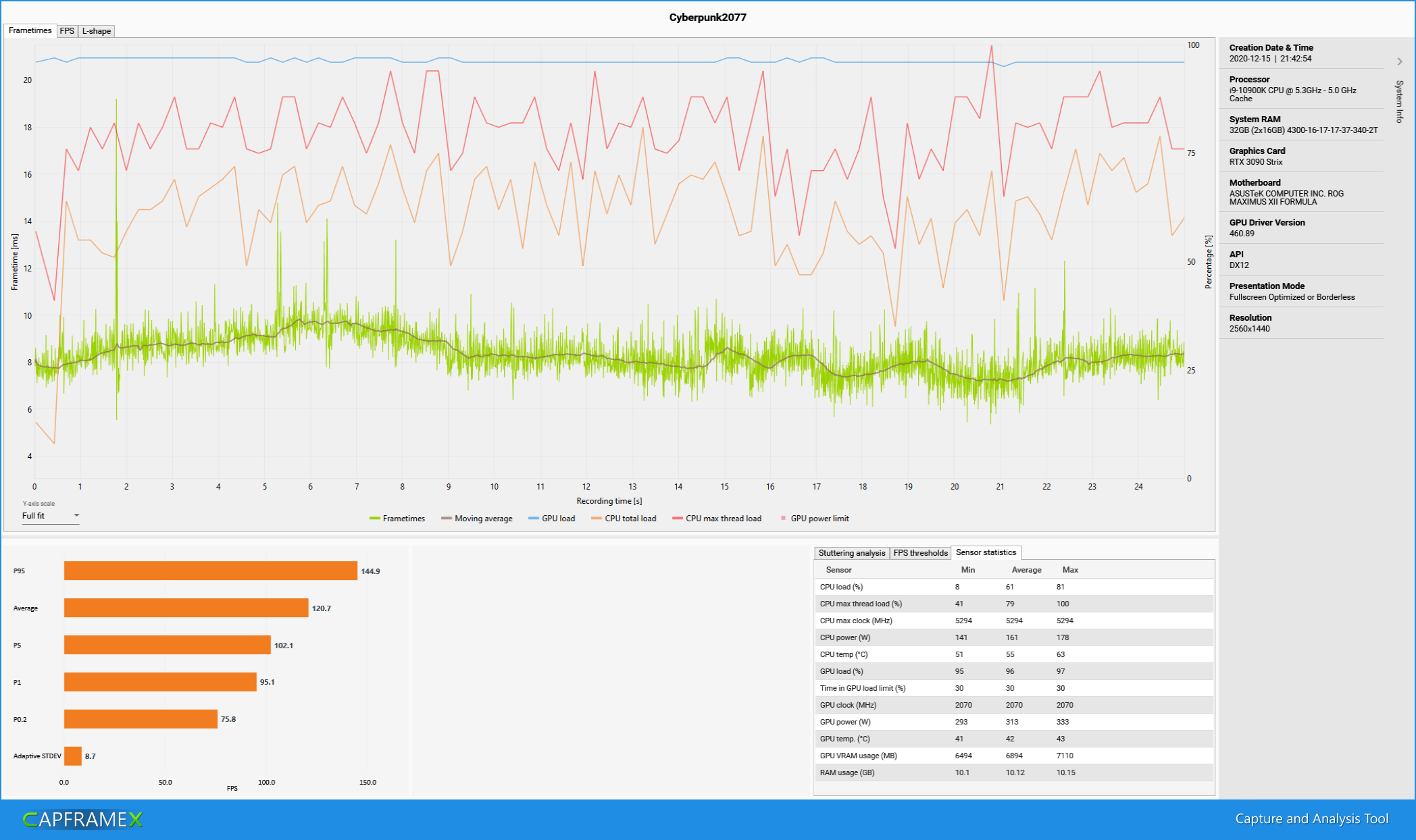
Task: Toggle GPU load series in the legend
Action: [x=551, y=519]
